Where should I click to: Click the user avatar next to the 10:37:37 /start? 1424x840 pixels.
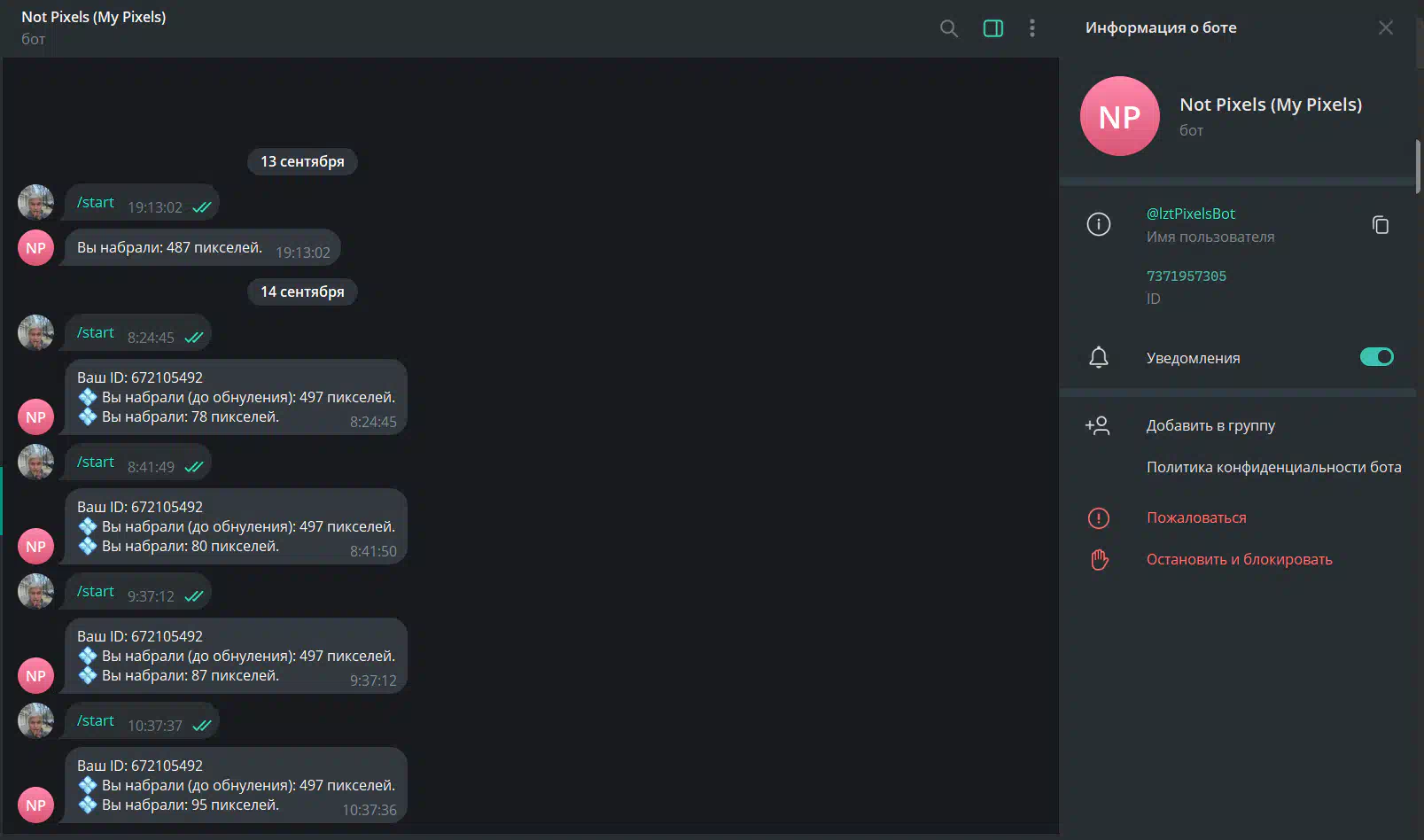[x=35, y=720]
